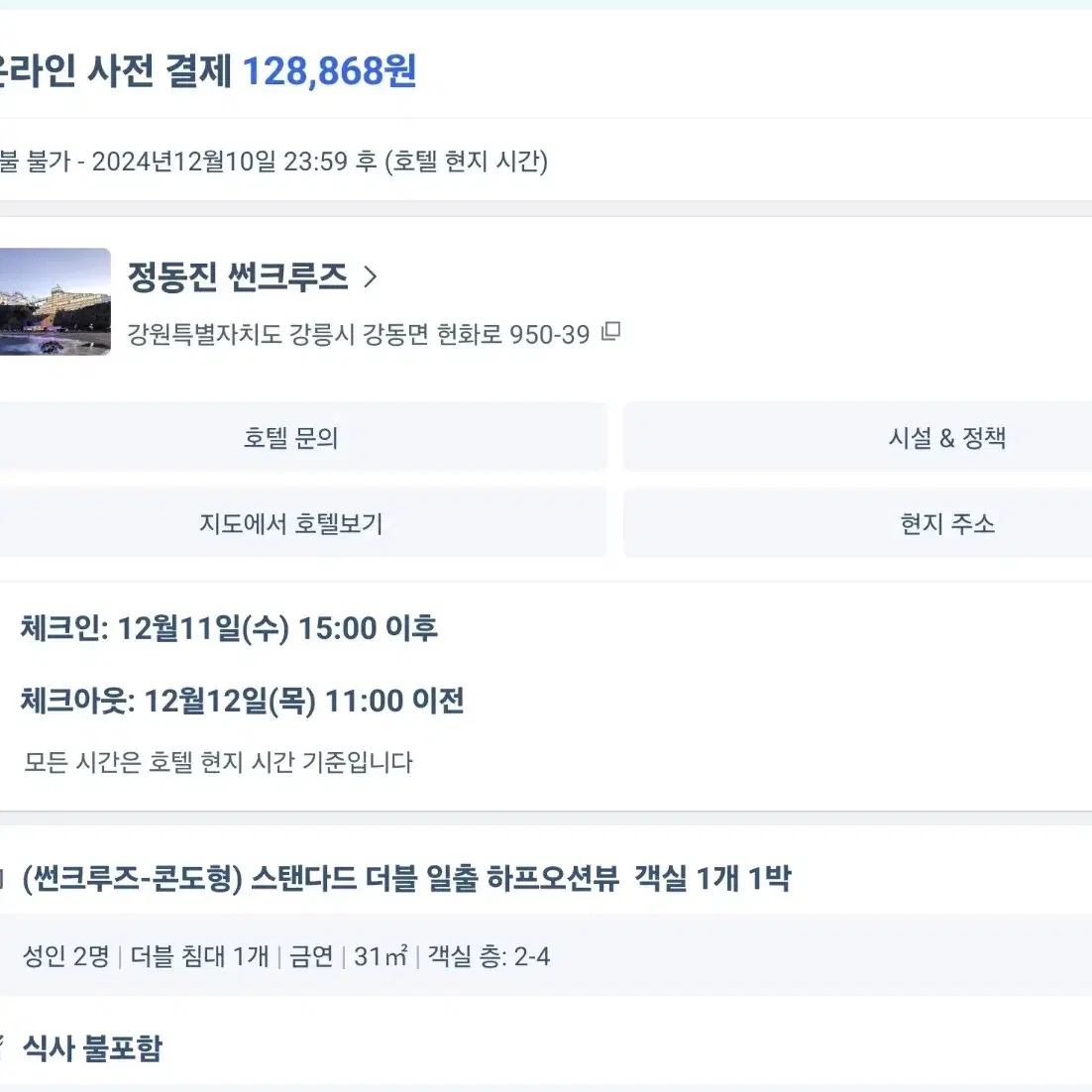Image resolution: width=1092 pixels, height=1092 pixels.
Task: Open the 시설 & 정책 button
Action: pyautogui.click(x=857, y=437)
